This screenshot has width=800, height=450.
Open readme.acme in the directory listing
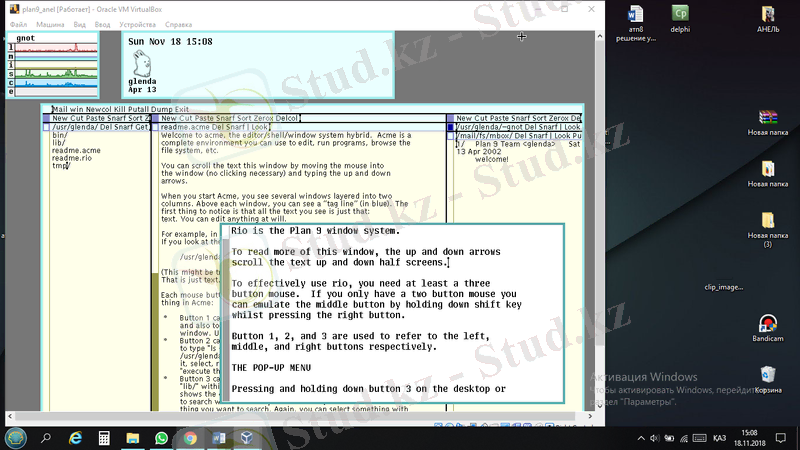pyautogui.click(x=76, y=151)
